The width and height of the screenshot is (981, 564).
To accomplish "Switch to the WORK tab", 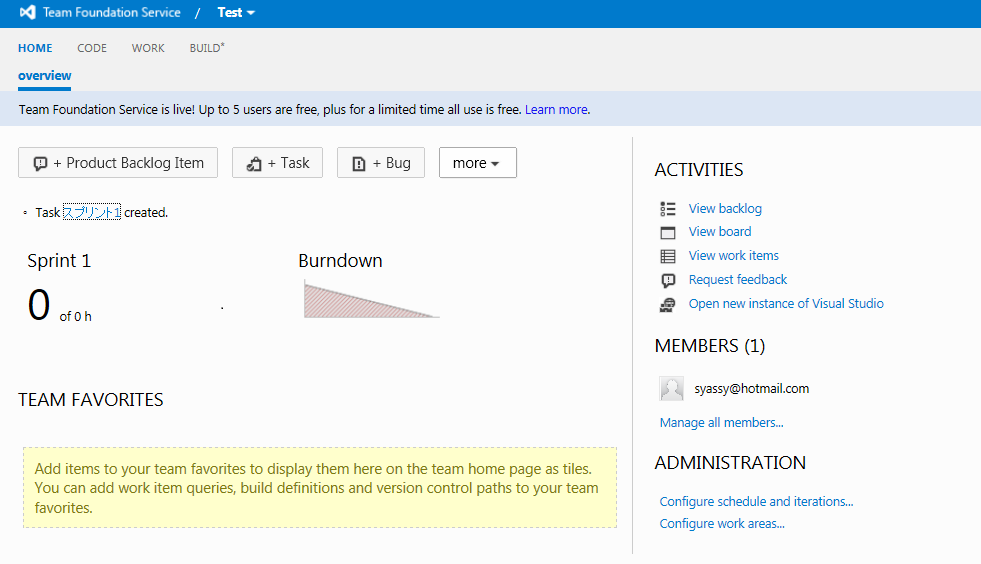I will [x=148, y=48].
